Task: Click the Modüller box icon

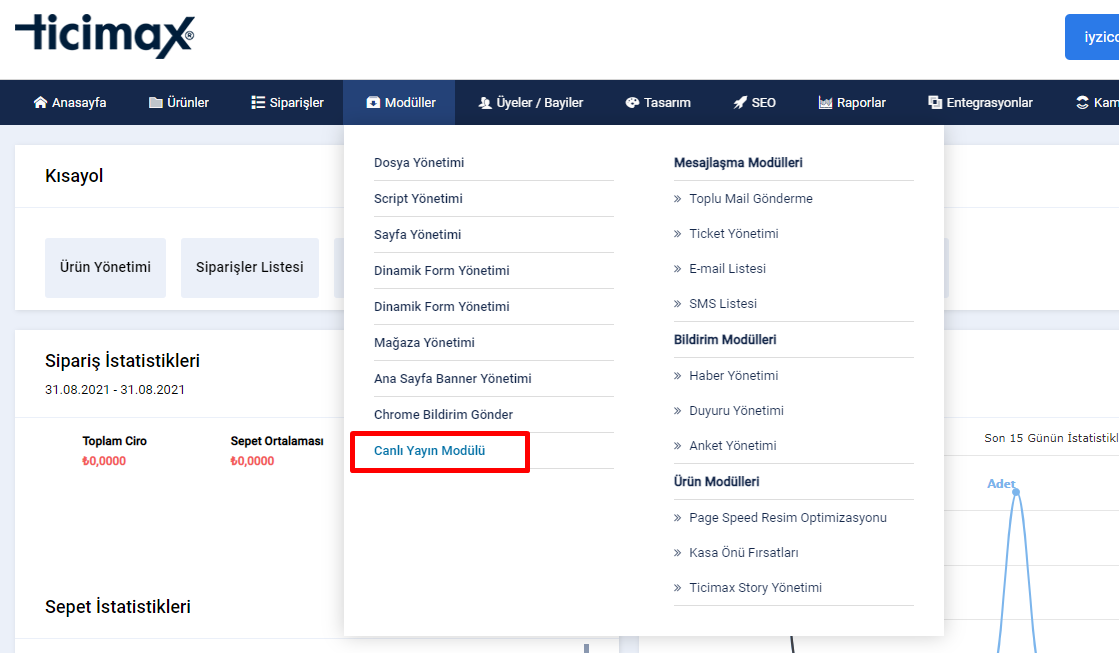Action: (373, 103)
